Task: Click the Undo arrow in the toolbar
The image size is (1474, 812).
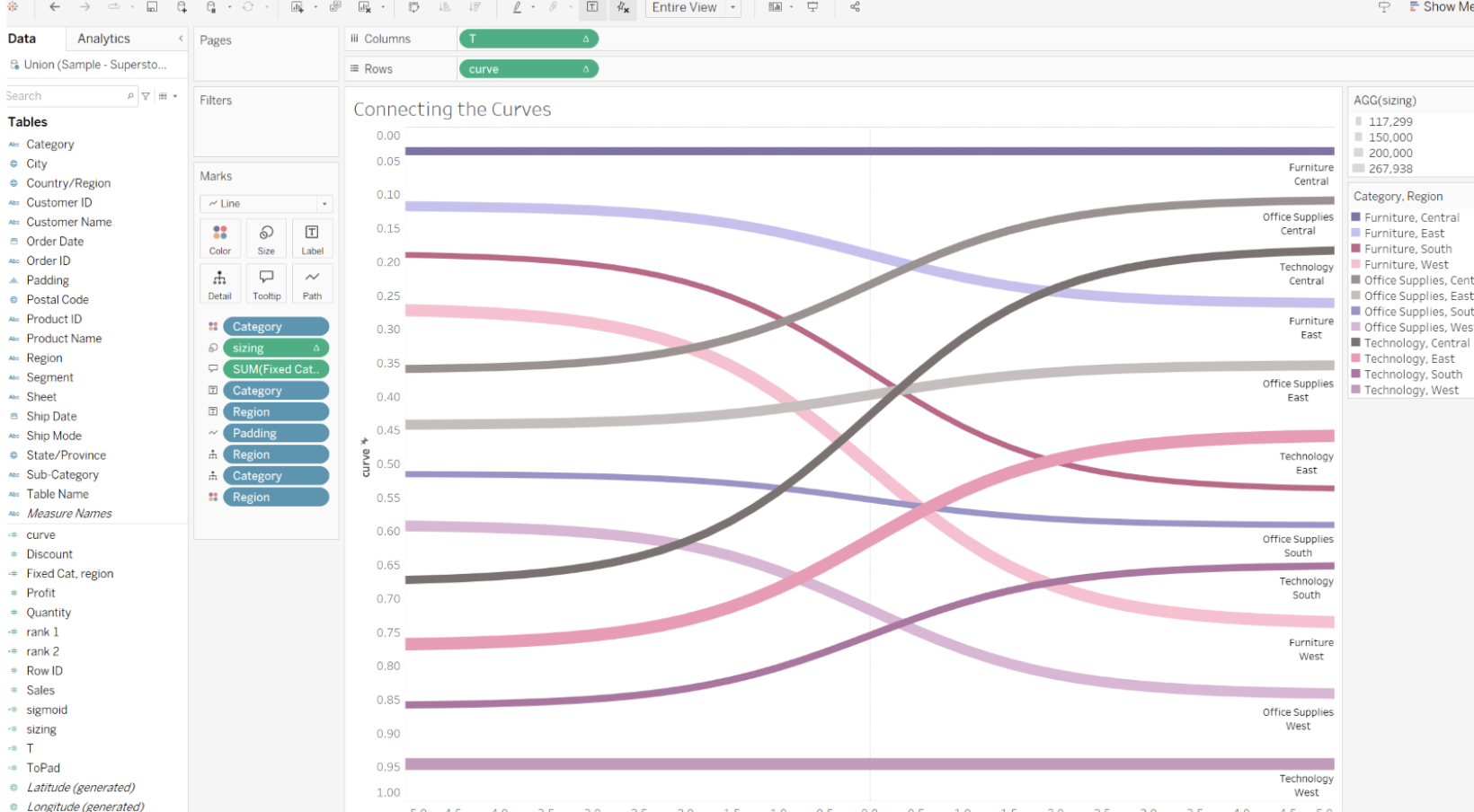Action: tap(54, 9)
